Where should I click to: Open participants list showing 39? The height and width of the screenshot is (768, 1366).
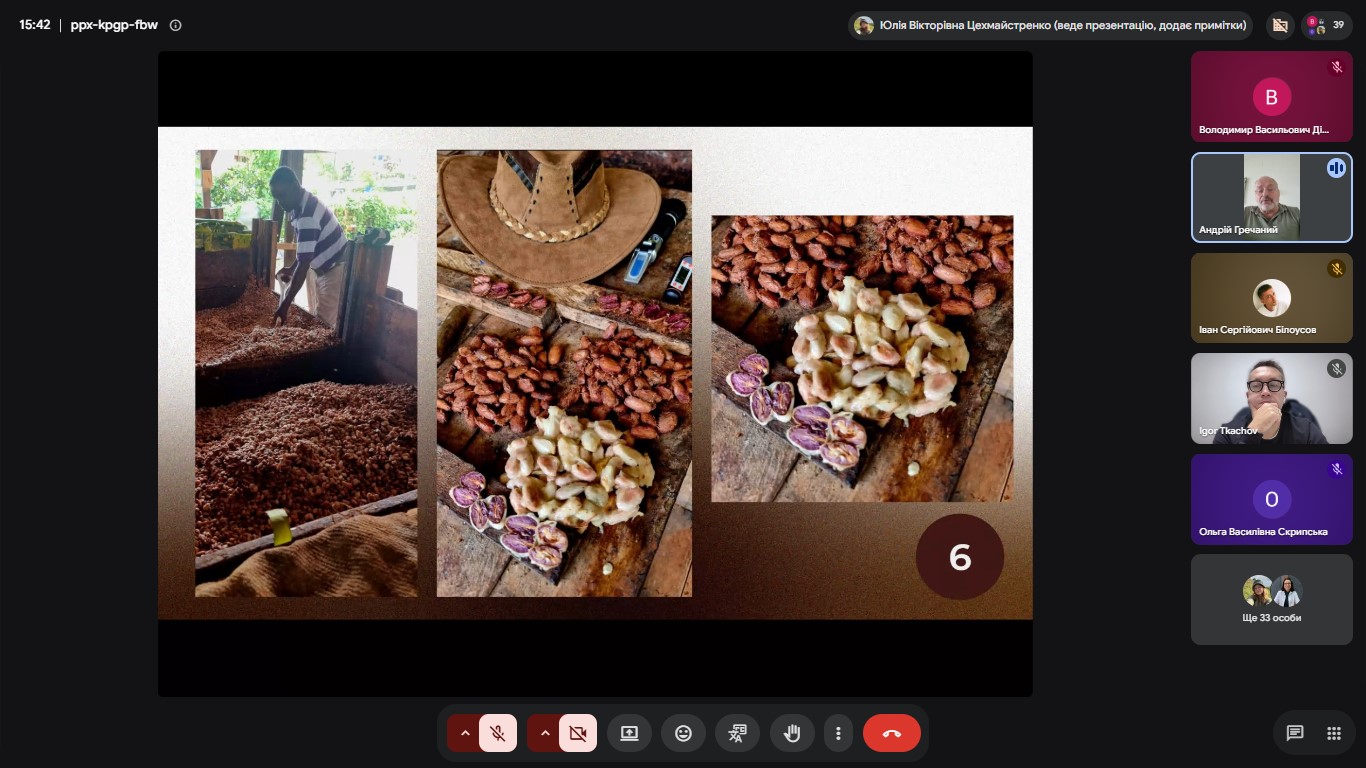click(x=1327, y=25)
